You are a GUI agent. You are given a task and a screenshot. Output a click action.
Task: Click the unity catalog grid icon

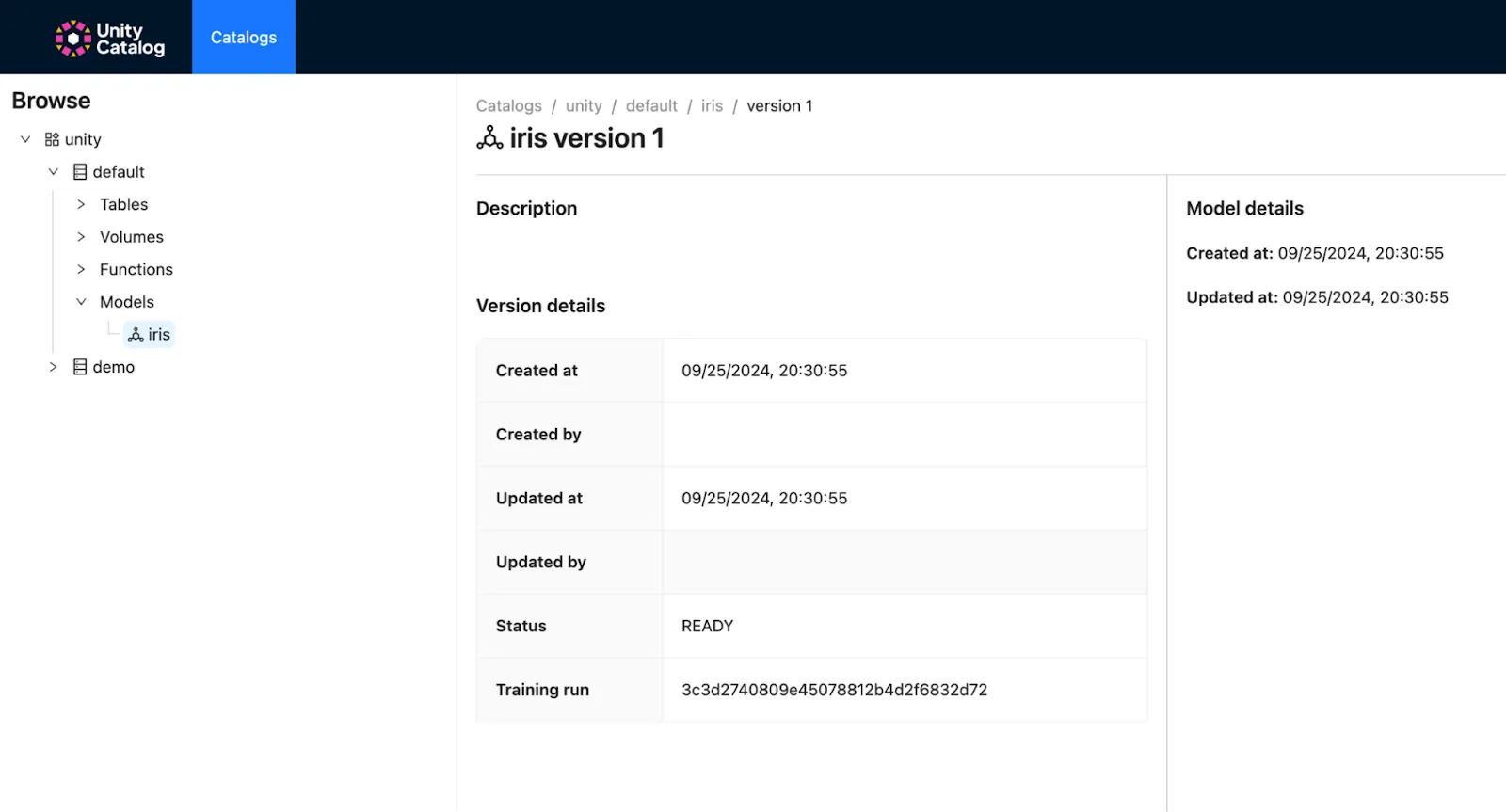tap(52, 139)
